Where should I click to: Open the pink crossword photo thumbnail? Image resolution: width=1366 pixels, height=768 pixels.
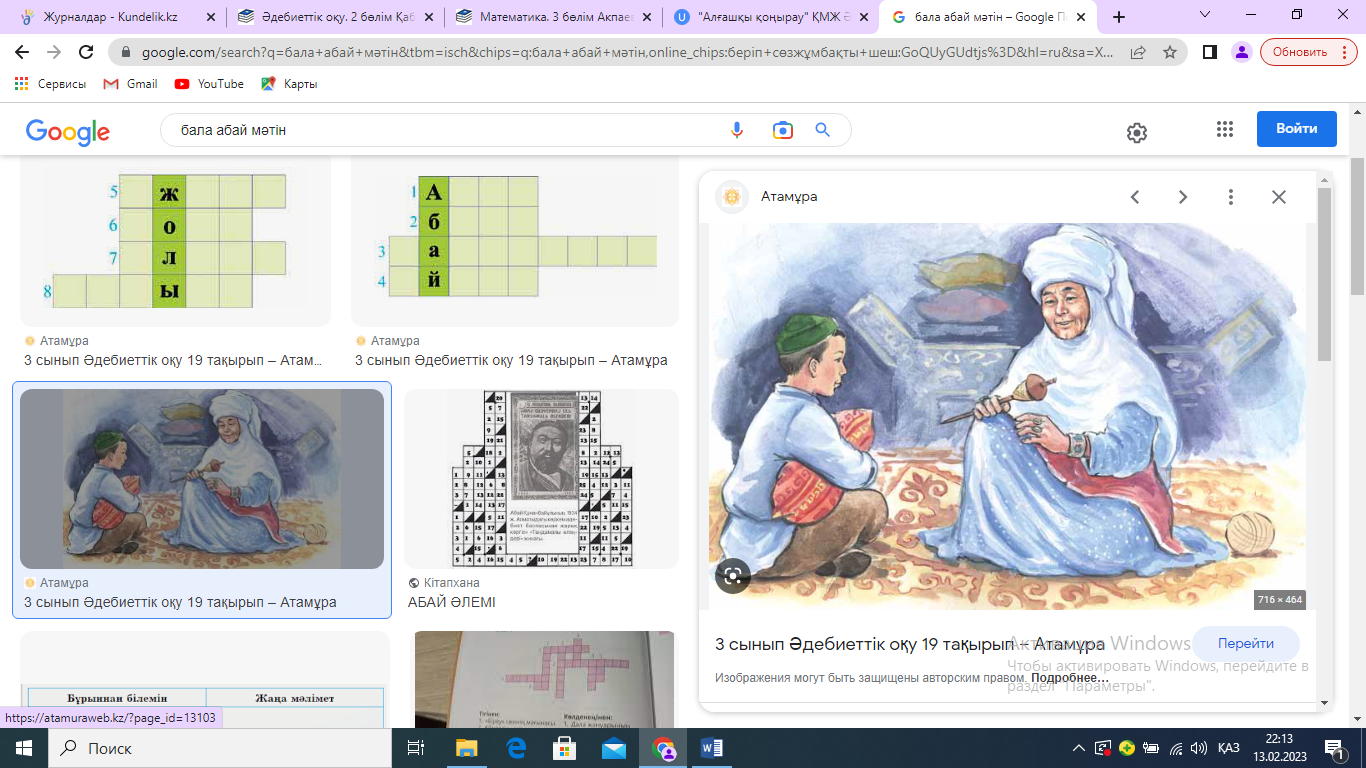click(545, 679)
